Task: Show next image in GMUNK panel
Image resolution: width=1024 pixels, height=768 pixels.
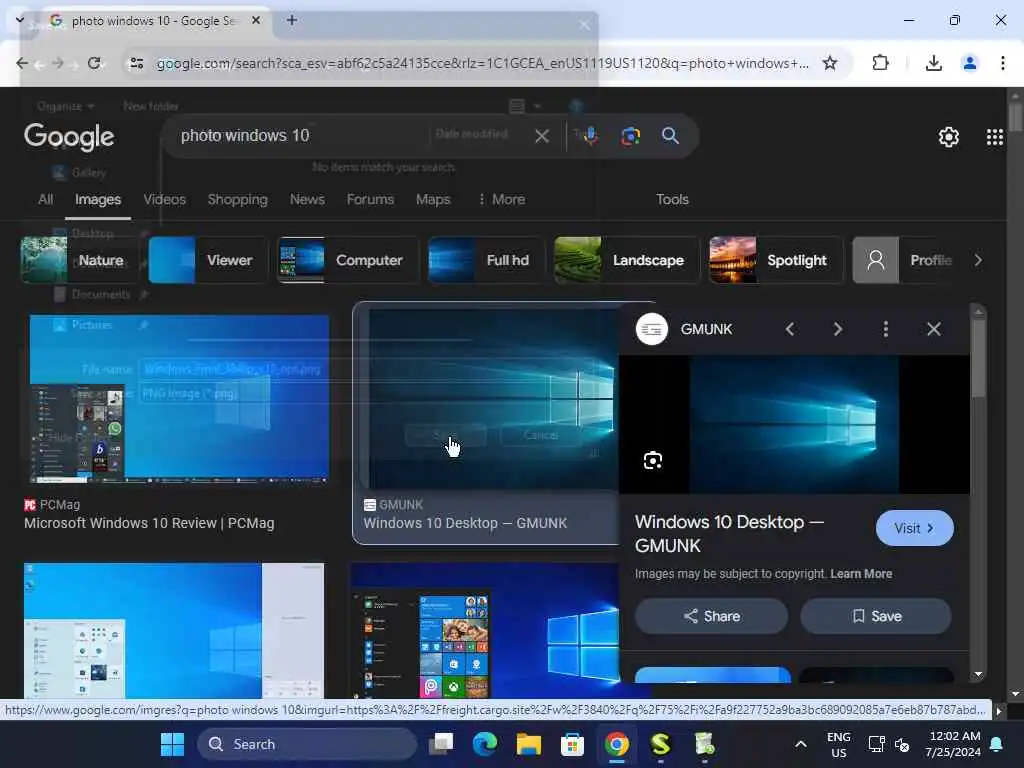Action: pos(838,329)
